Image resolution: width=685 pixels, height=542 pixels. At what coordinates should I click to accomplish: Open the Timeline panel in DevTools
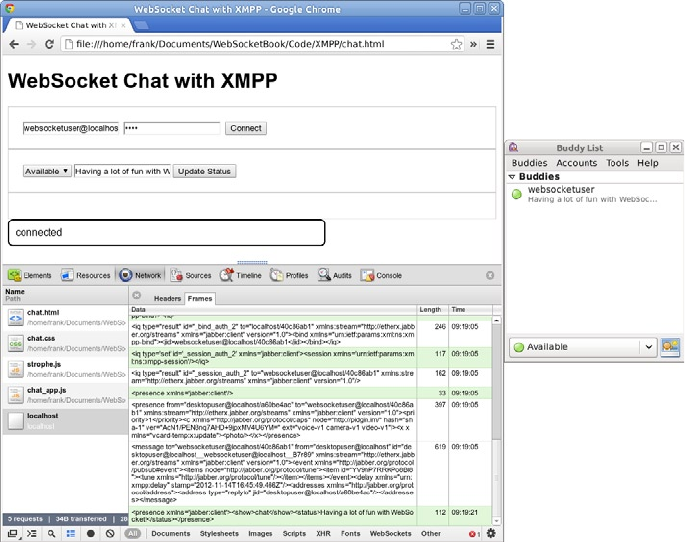pyautogui.click(x=240, y=275)
